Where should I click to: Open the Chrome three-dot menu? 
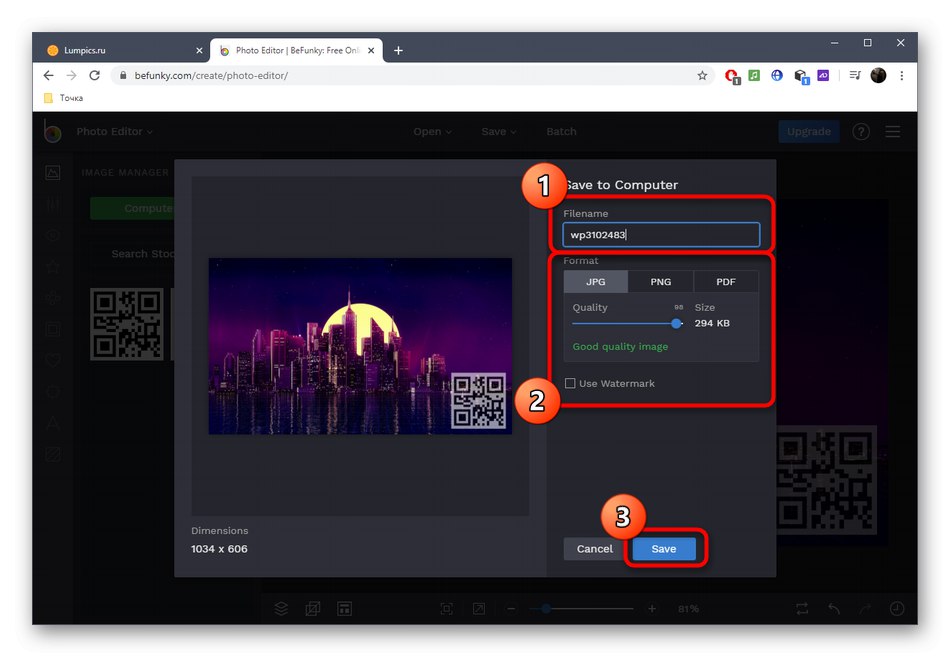point(902,75)
